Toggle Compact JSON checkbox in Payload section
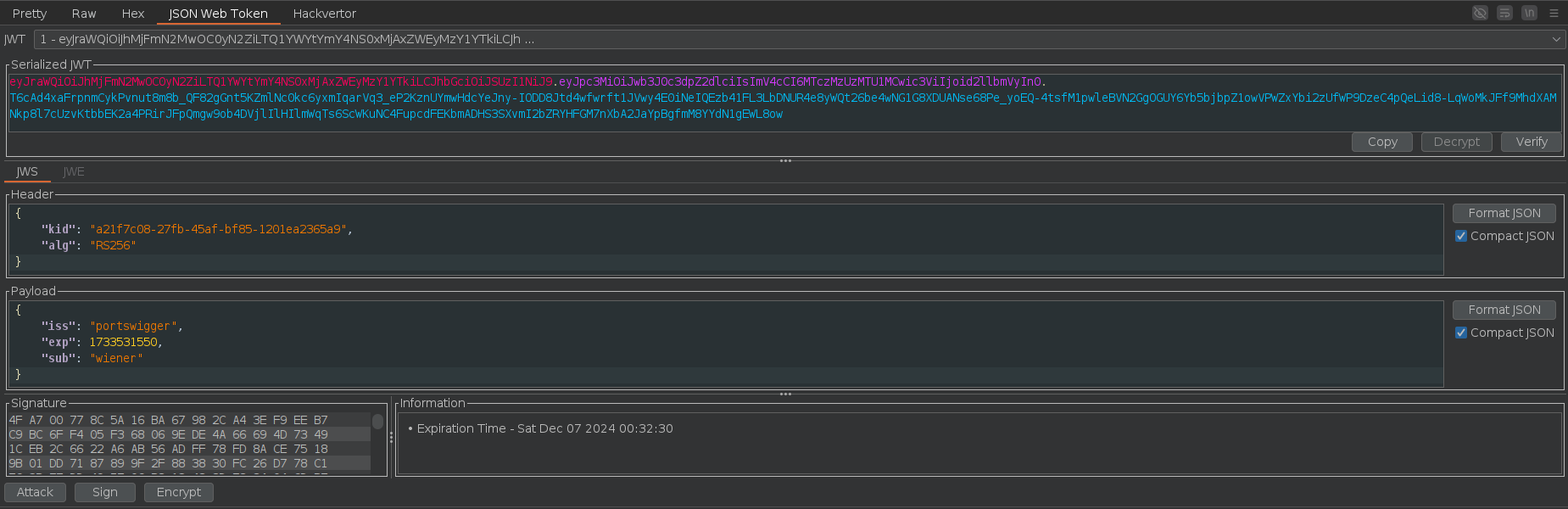 tap(1461, 333)
